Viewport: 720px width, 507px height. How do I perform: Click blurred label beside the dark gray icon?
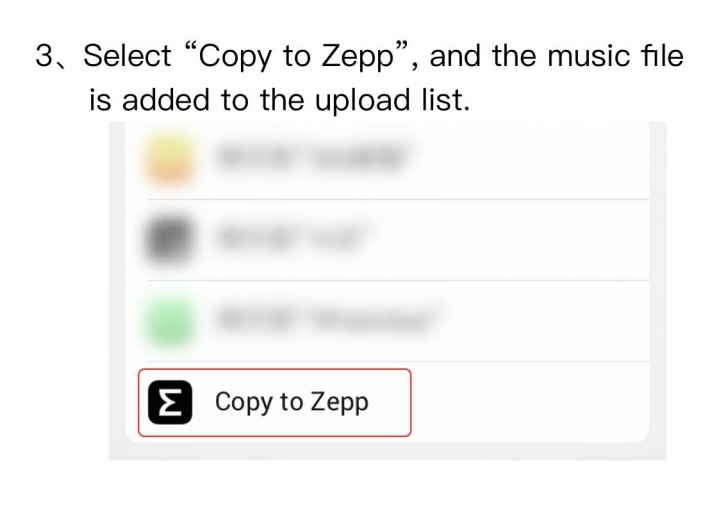[x=290, y=239]
